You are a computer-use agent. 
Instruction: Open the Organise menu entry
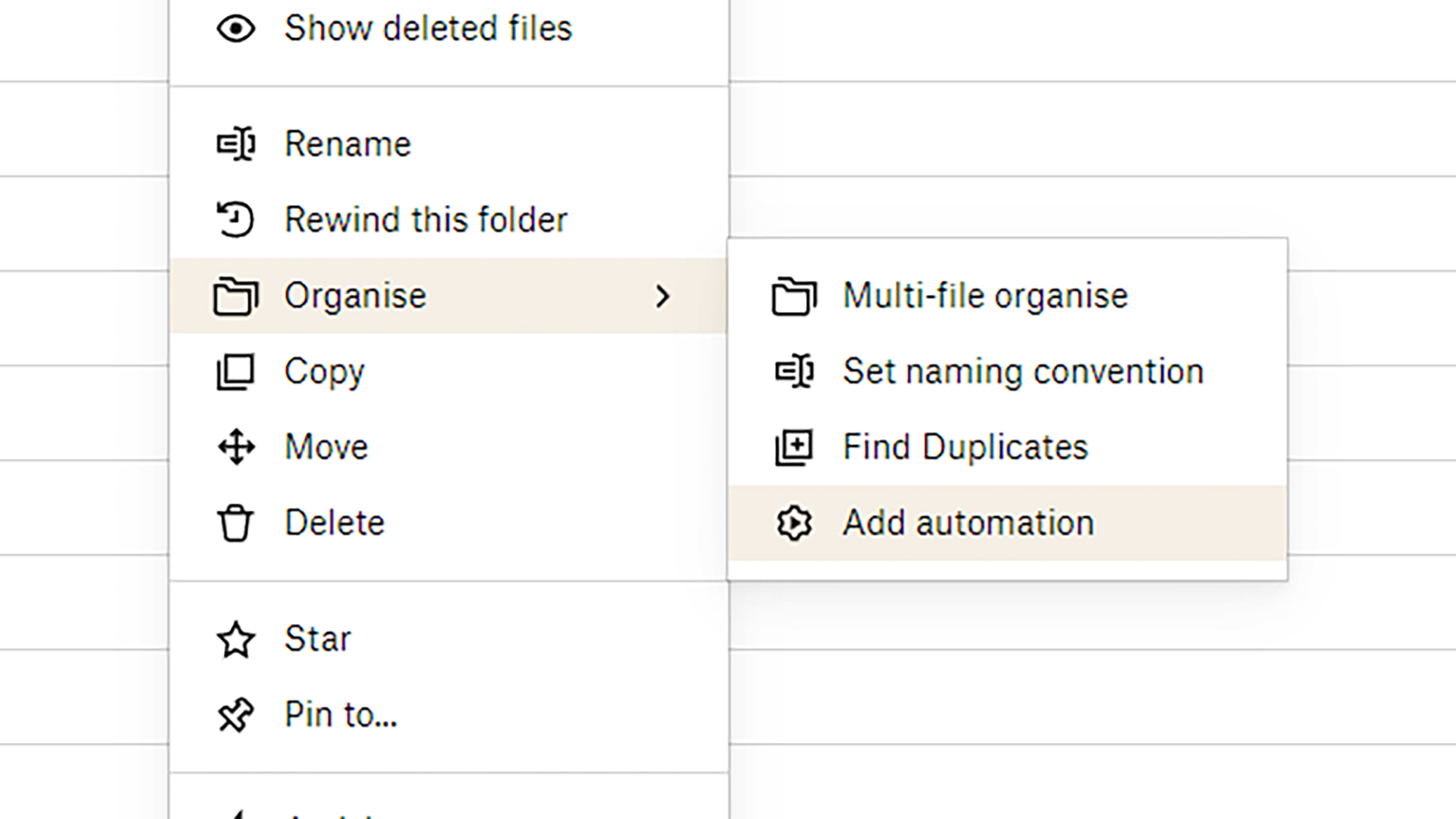449,296
